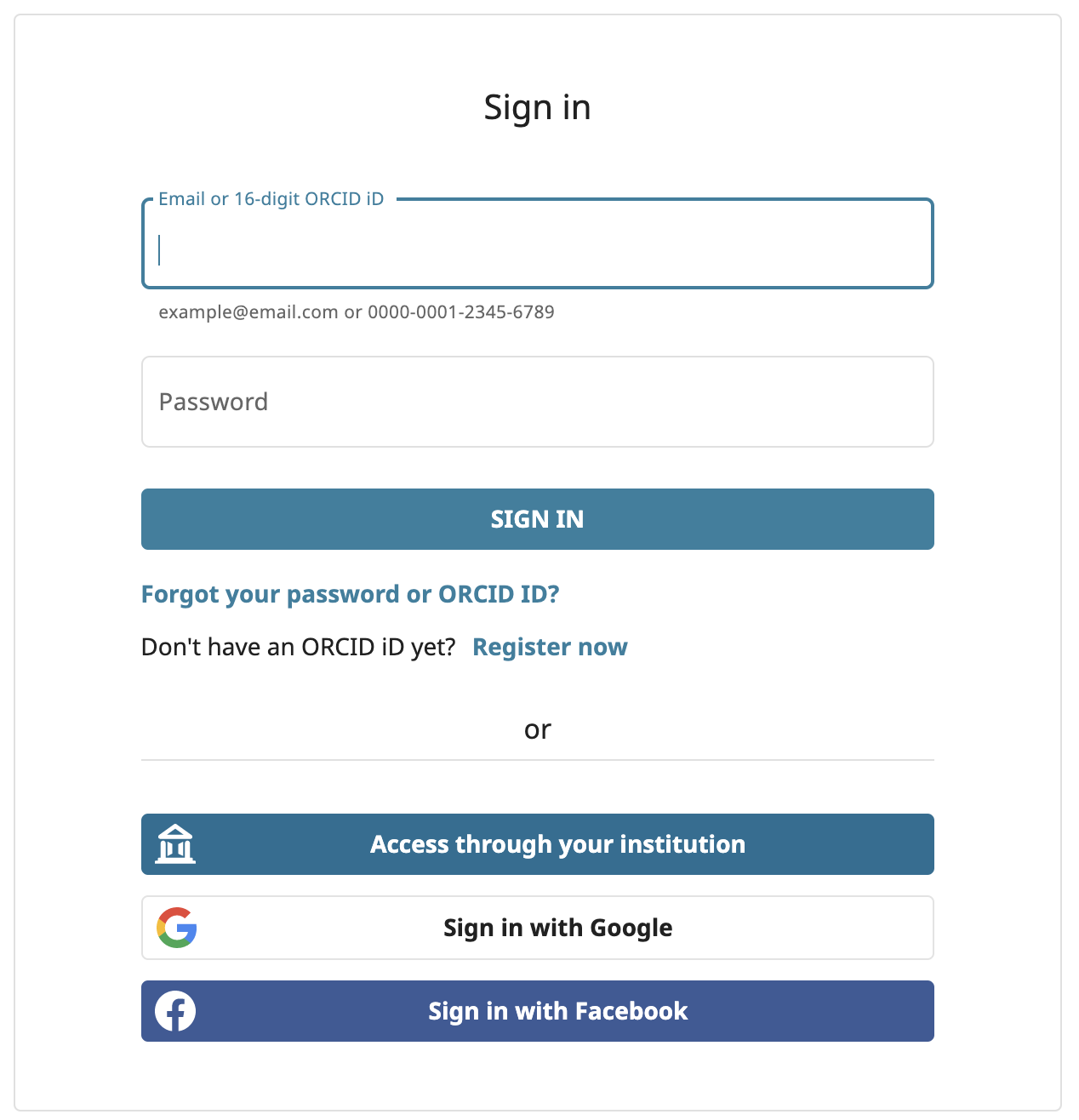Click the horizontal divider line below 'or'
The height and width of the screenshot is (1120, 1079).
[538, 759]
